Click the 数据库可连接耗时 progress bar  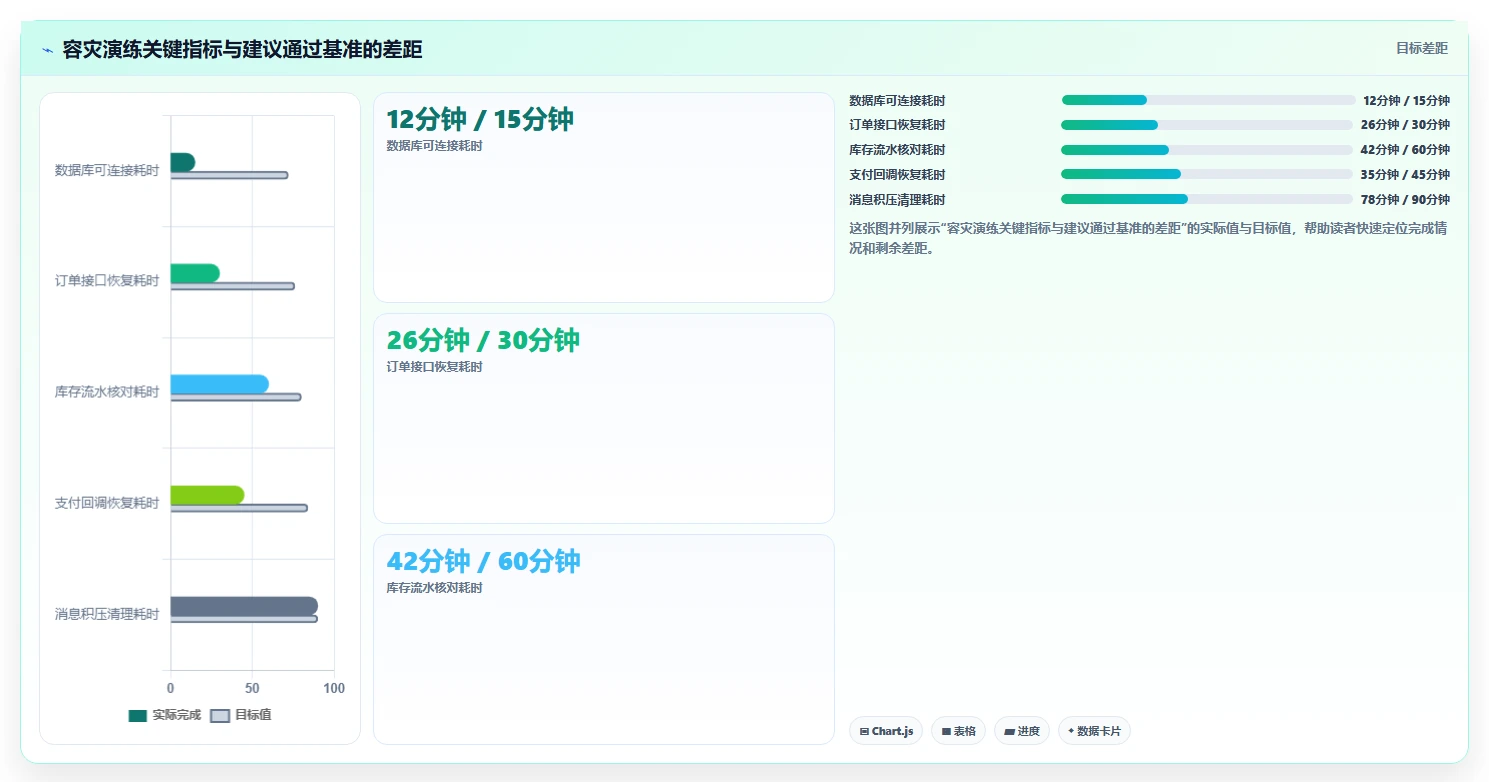pyautogui.click(x=1208, y=100)
